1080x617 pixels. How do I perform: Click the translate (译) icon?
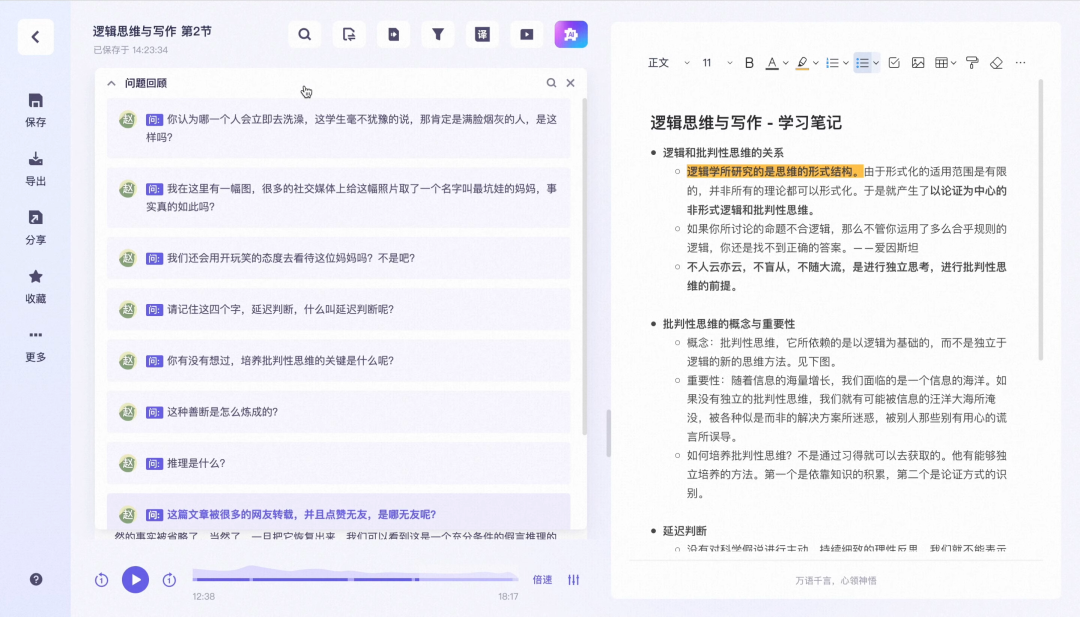[x=482, y=35]
